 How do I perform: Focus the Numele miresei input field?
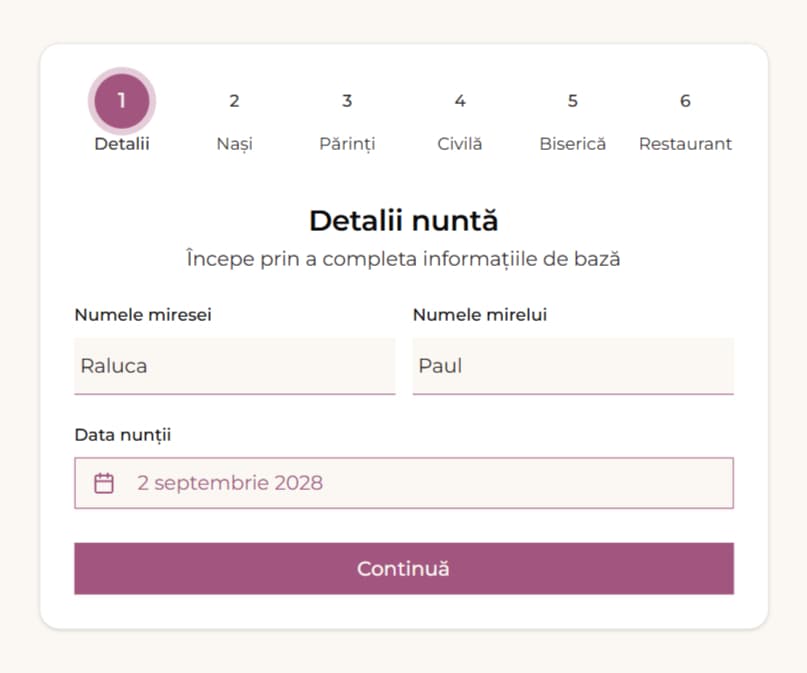tap(235, 366)
